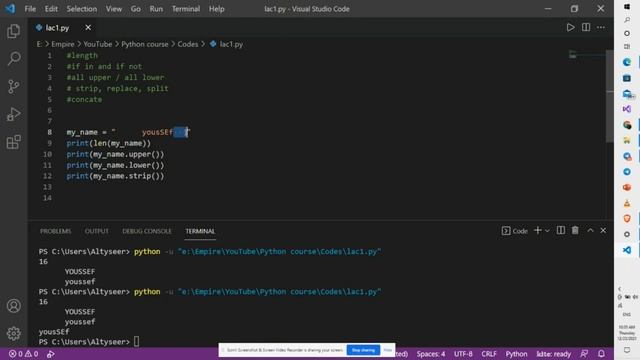
Task: Open the Run and Debug view
Action: pyautogui.click(x=13, y=114)
